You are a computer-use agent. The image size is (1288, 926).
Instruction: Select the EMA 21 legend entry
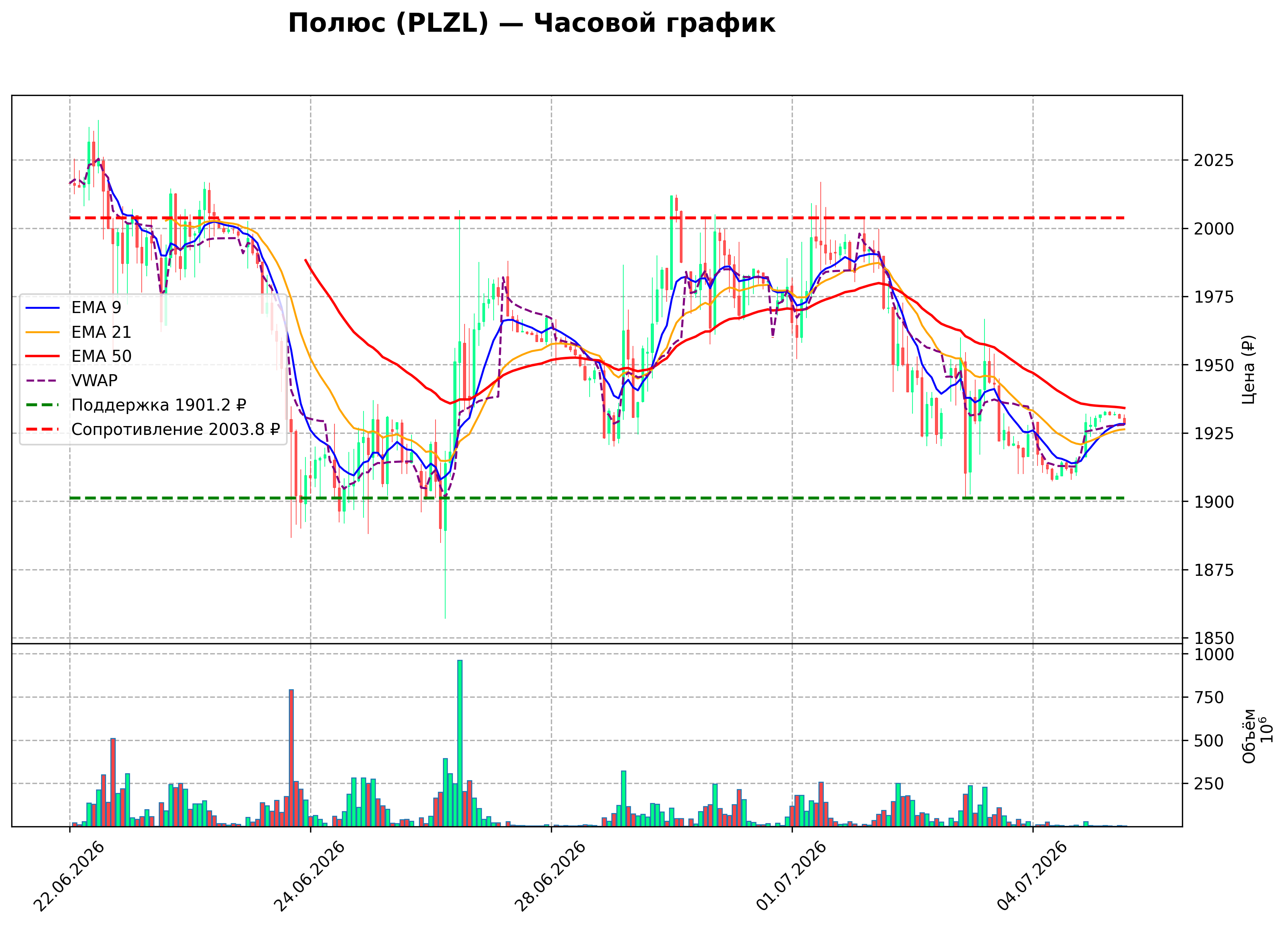[x=78, y=332]
